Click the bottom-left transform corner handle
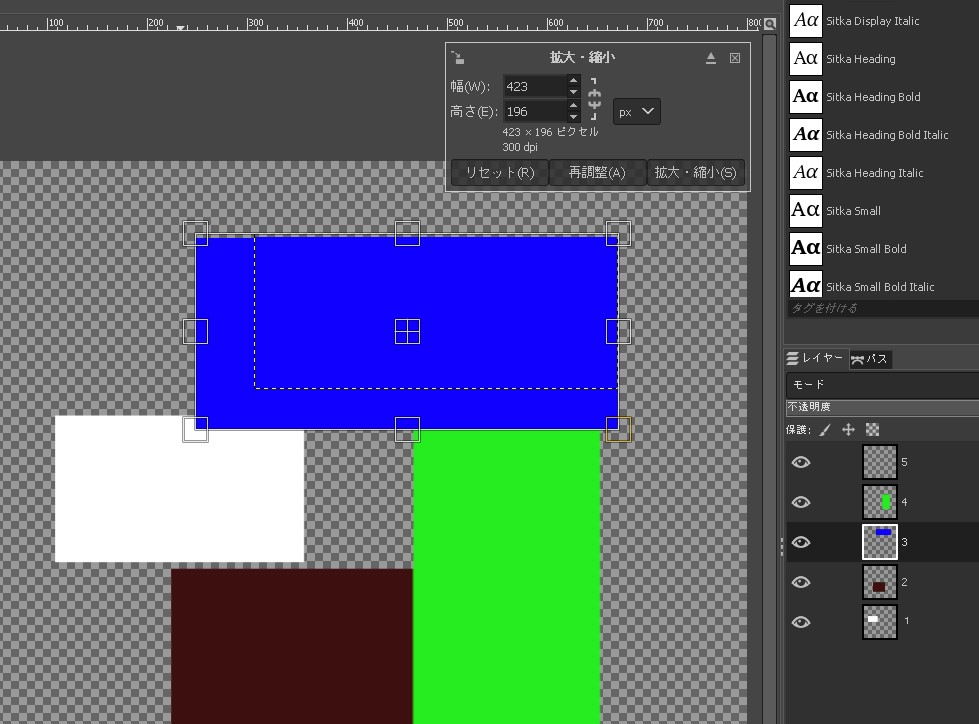This screenshot has height=724, width=979. 195,429
